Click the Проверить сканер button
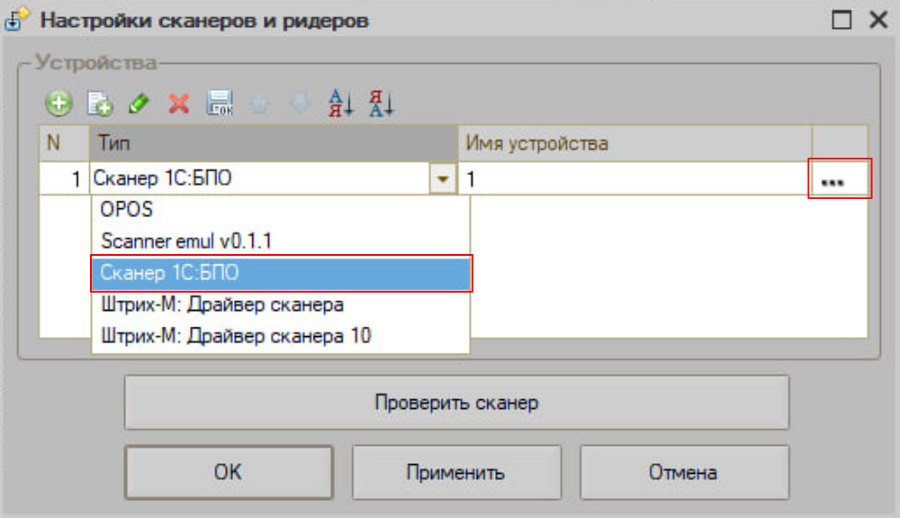 [x=456, y=403]
